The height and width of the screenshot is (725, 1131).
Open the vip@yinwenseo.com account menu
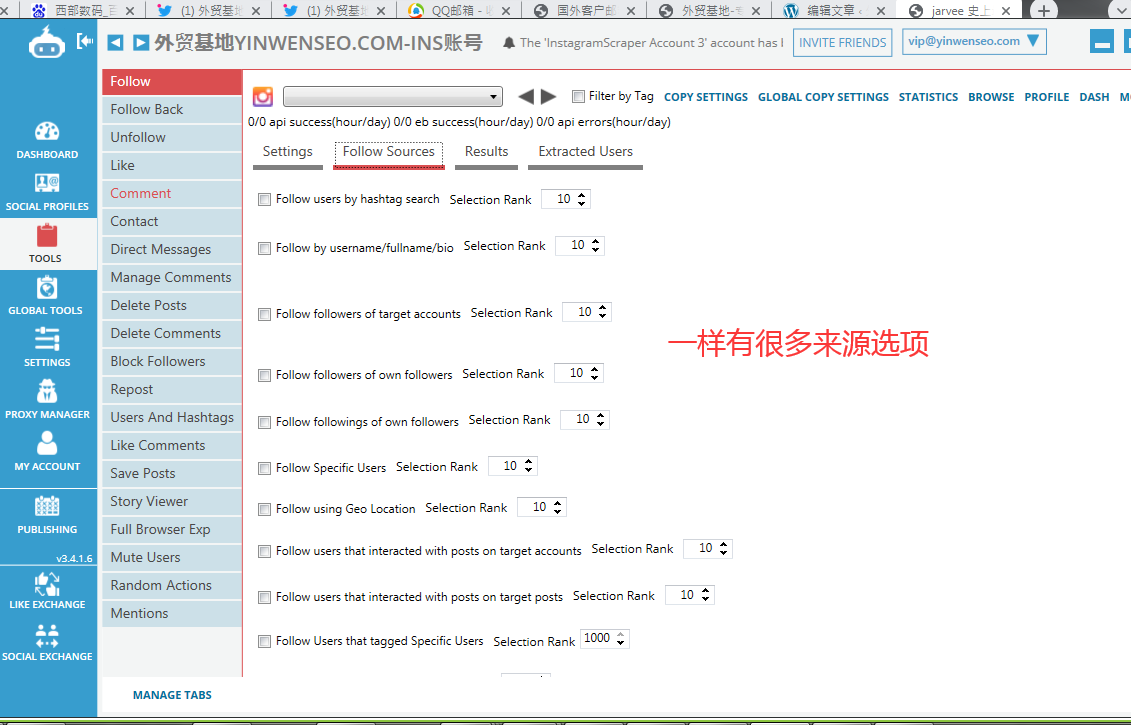coord(973,41)
